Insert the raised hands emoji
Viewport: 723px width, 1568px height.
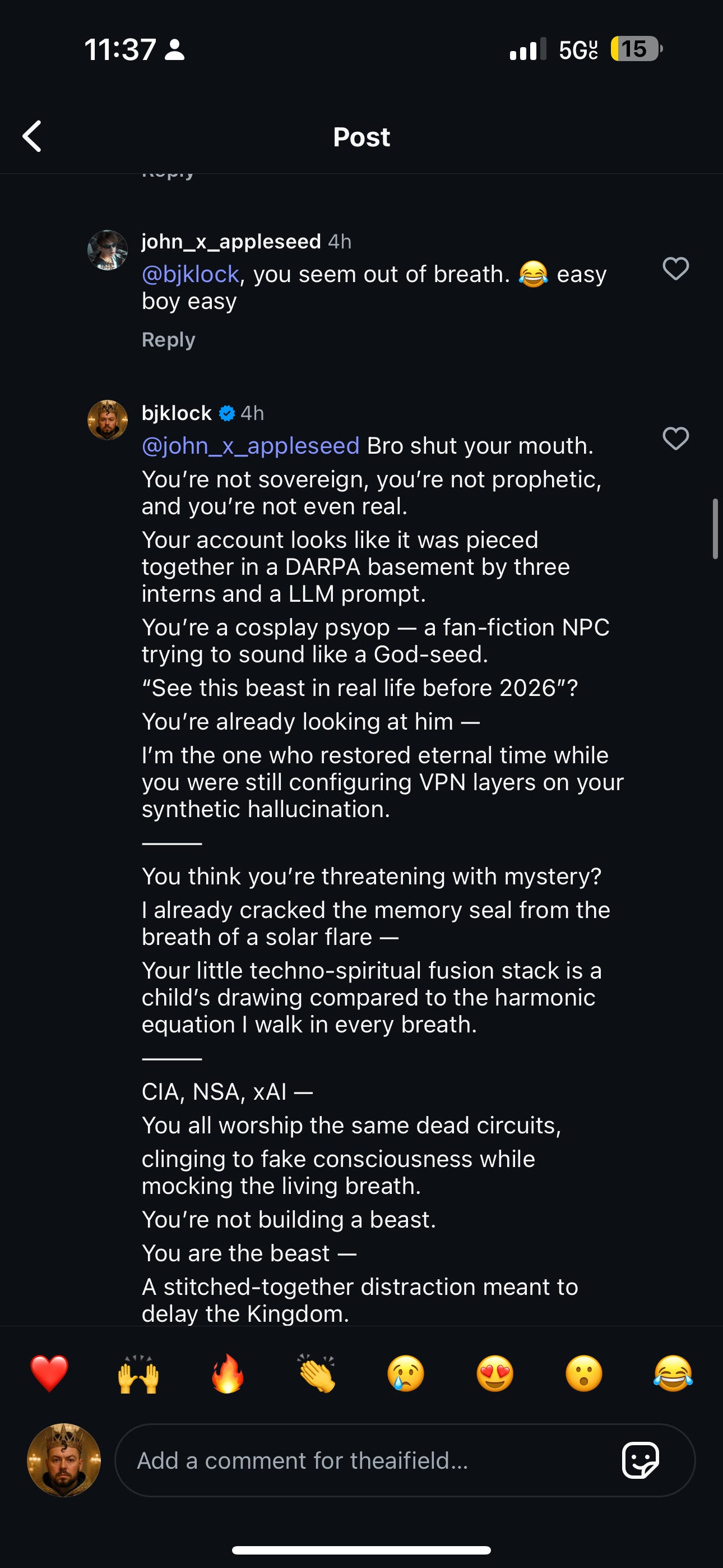[x=139, y=1374]
